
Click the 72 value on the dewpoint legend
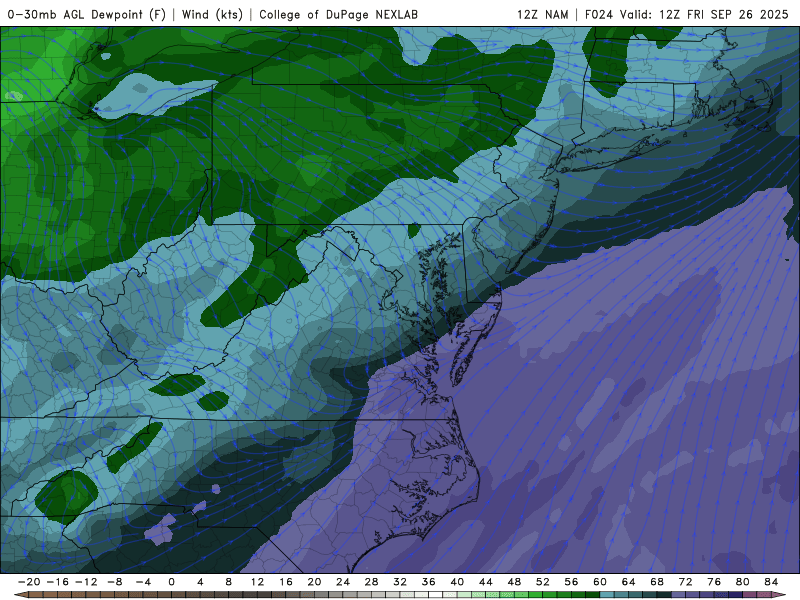coord(686,582)
